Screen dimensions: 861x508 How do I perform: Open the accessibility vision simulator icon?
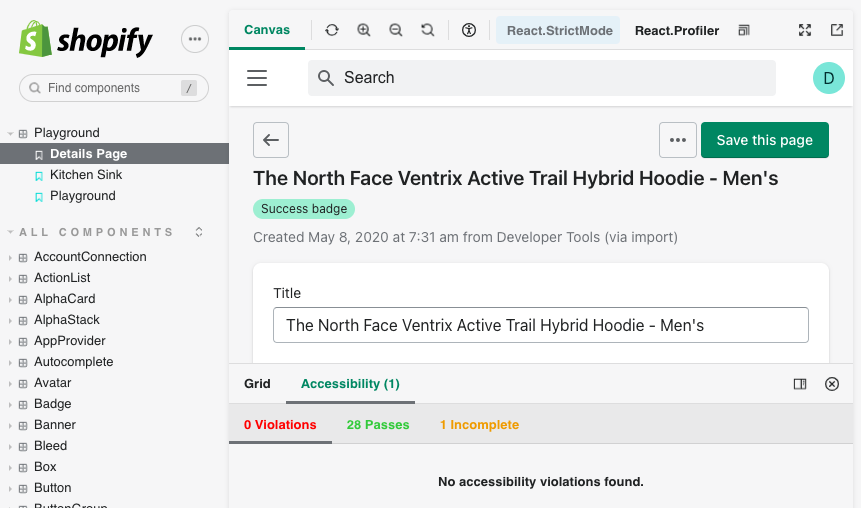[469, 30]
